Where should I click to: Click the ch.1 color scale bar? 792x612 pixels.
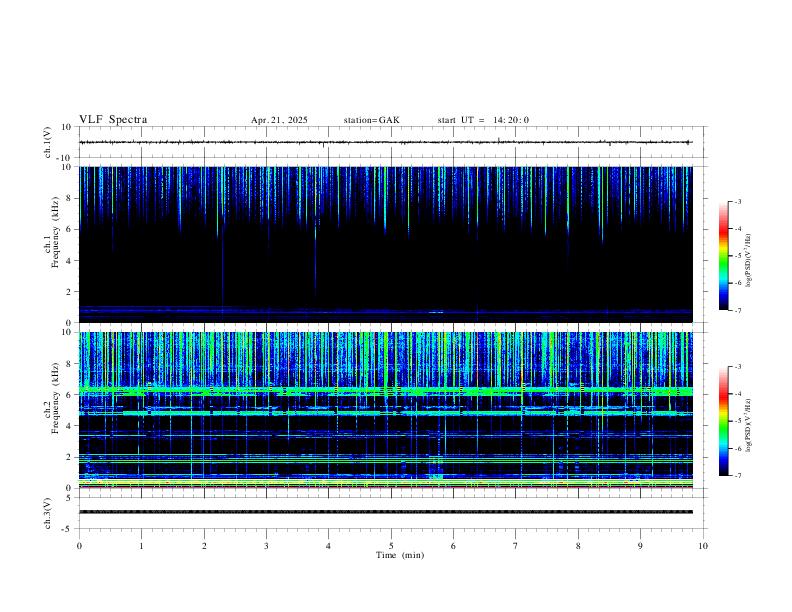723,256
